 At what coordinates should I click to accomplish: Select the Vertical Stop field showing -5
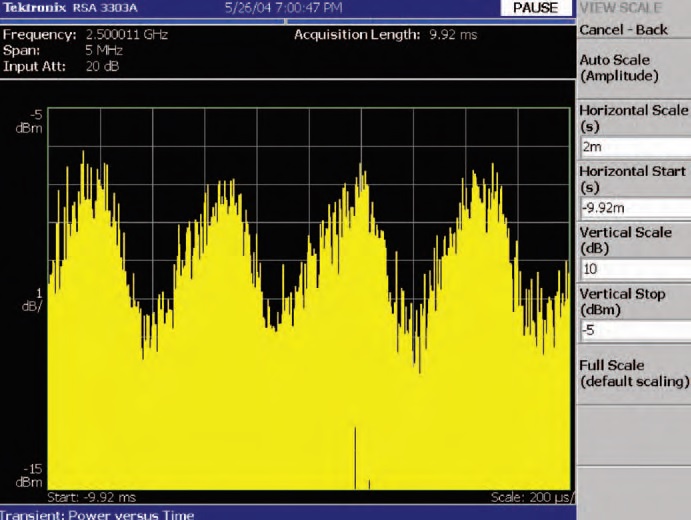[x=634, y=330]
